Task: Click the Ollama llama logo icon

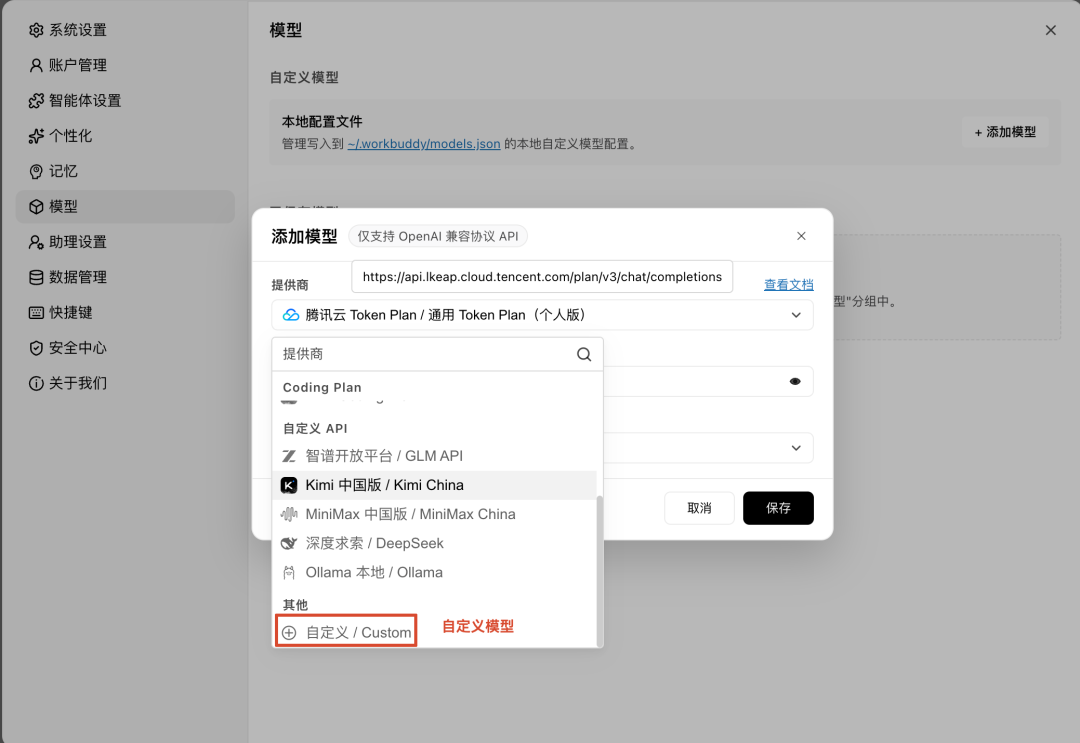Action: (289, 572)
